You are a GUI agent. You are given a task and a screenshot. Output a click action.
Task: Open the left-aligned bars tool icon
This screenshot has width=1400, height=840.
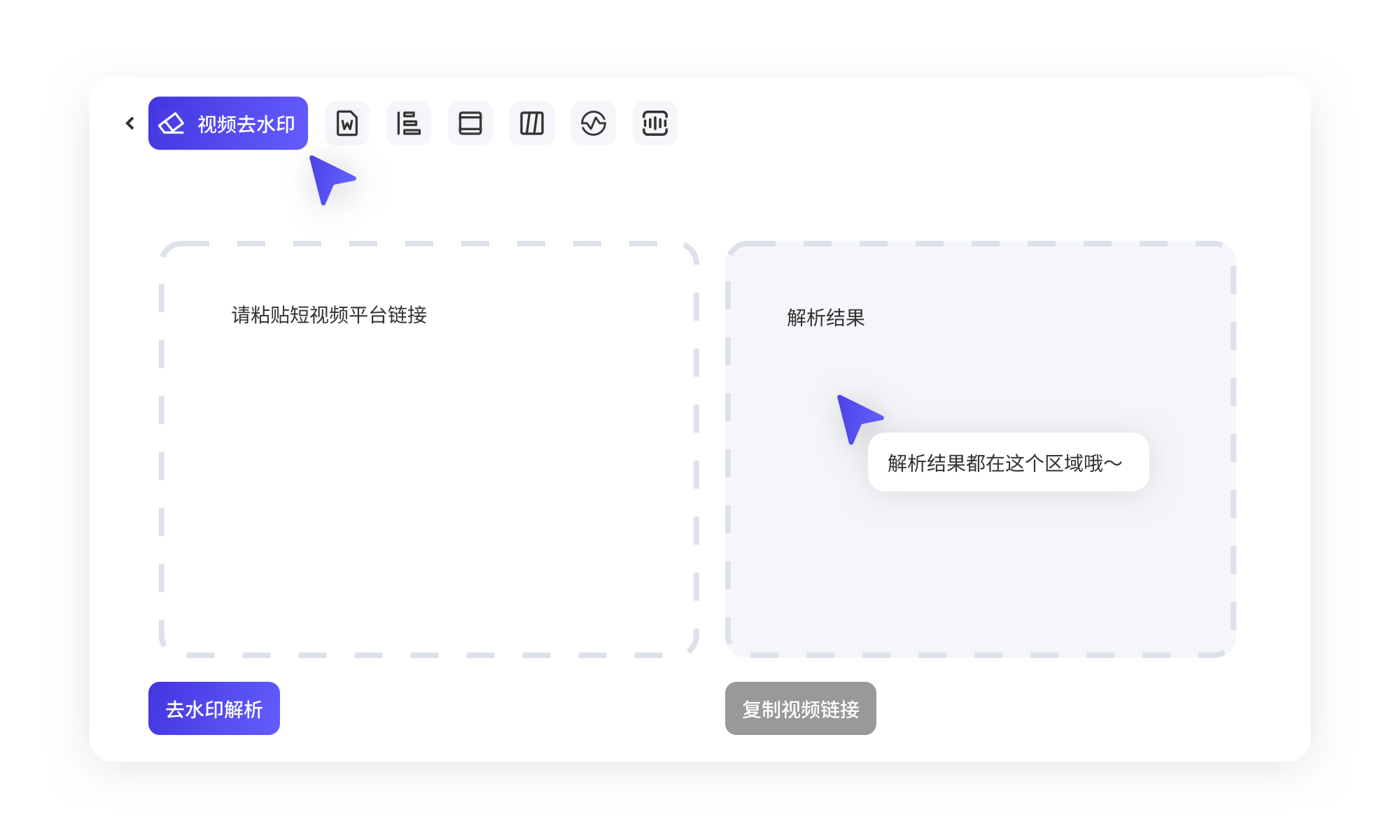pyautogui.click(x=409, y=123)
